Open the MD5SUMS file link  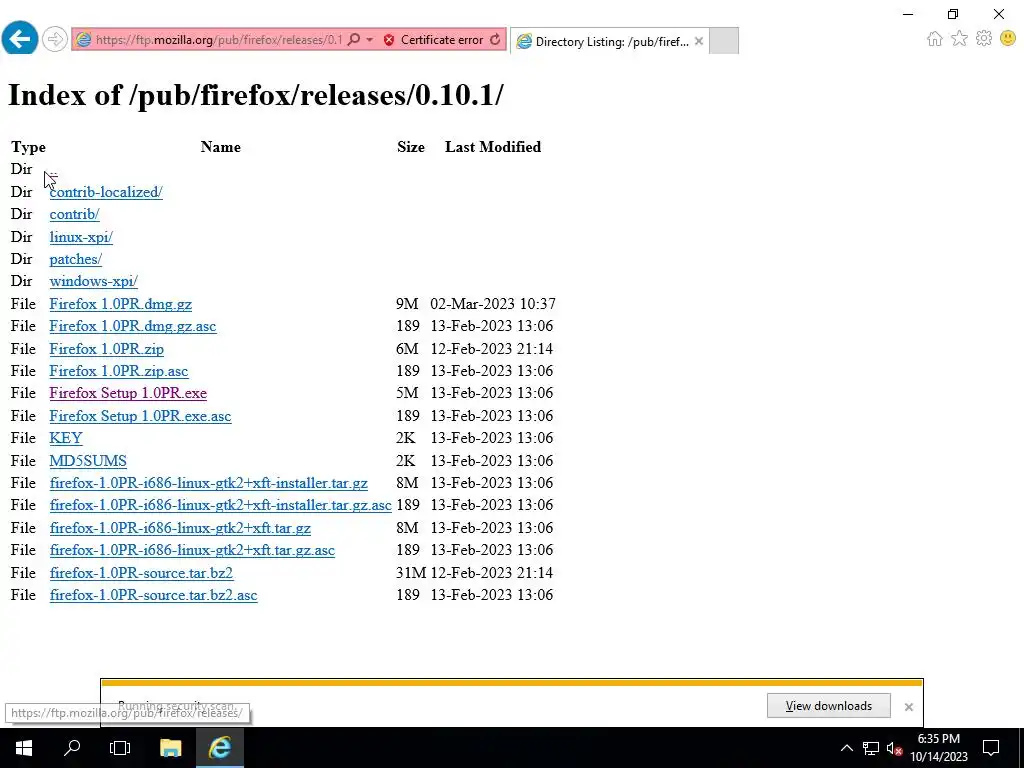coord(88,461)
